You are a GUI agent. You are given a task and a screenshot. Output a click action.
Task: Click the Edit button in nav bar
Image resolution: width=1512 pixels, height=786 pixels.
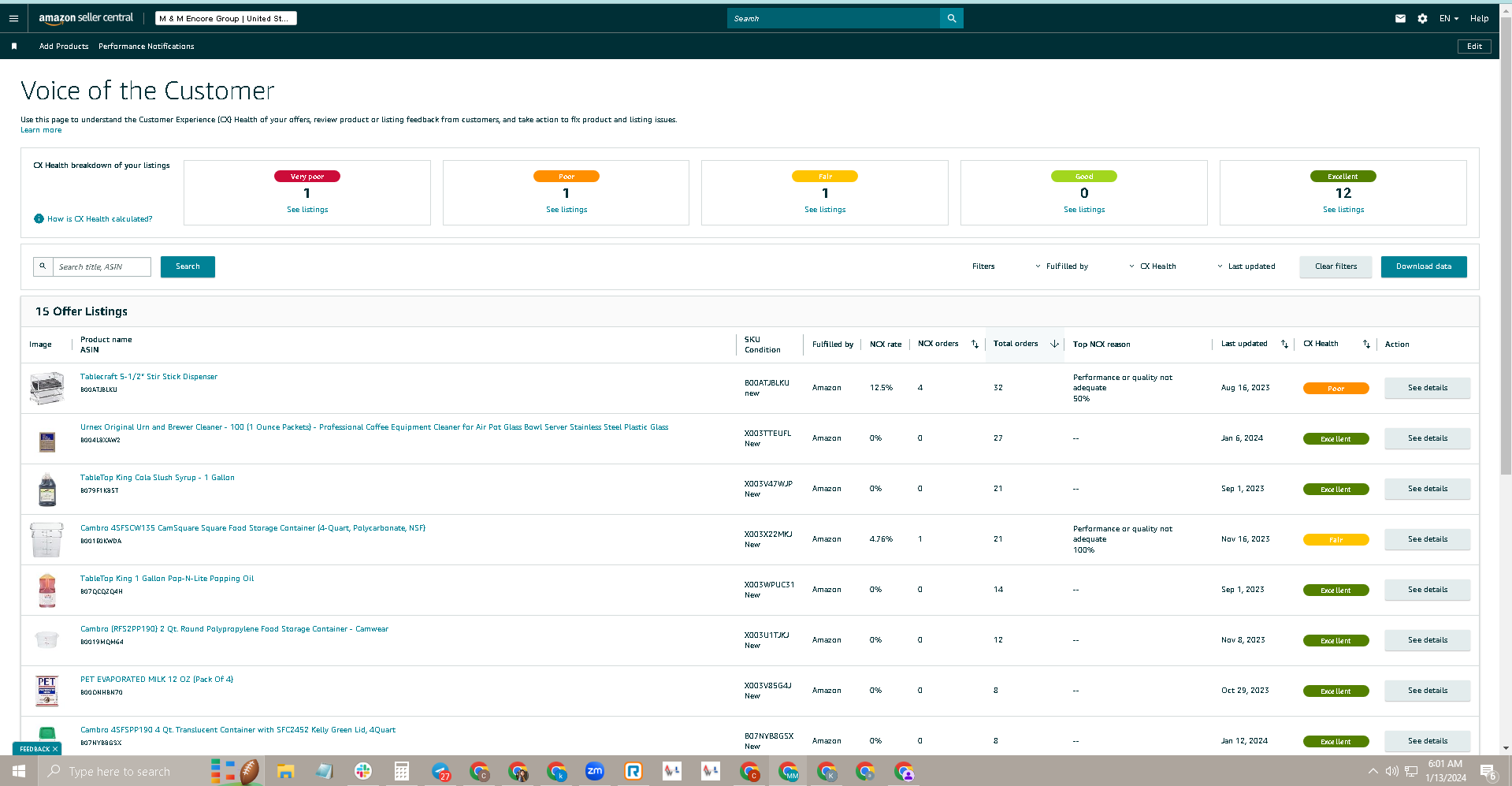pos(1474,47)
